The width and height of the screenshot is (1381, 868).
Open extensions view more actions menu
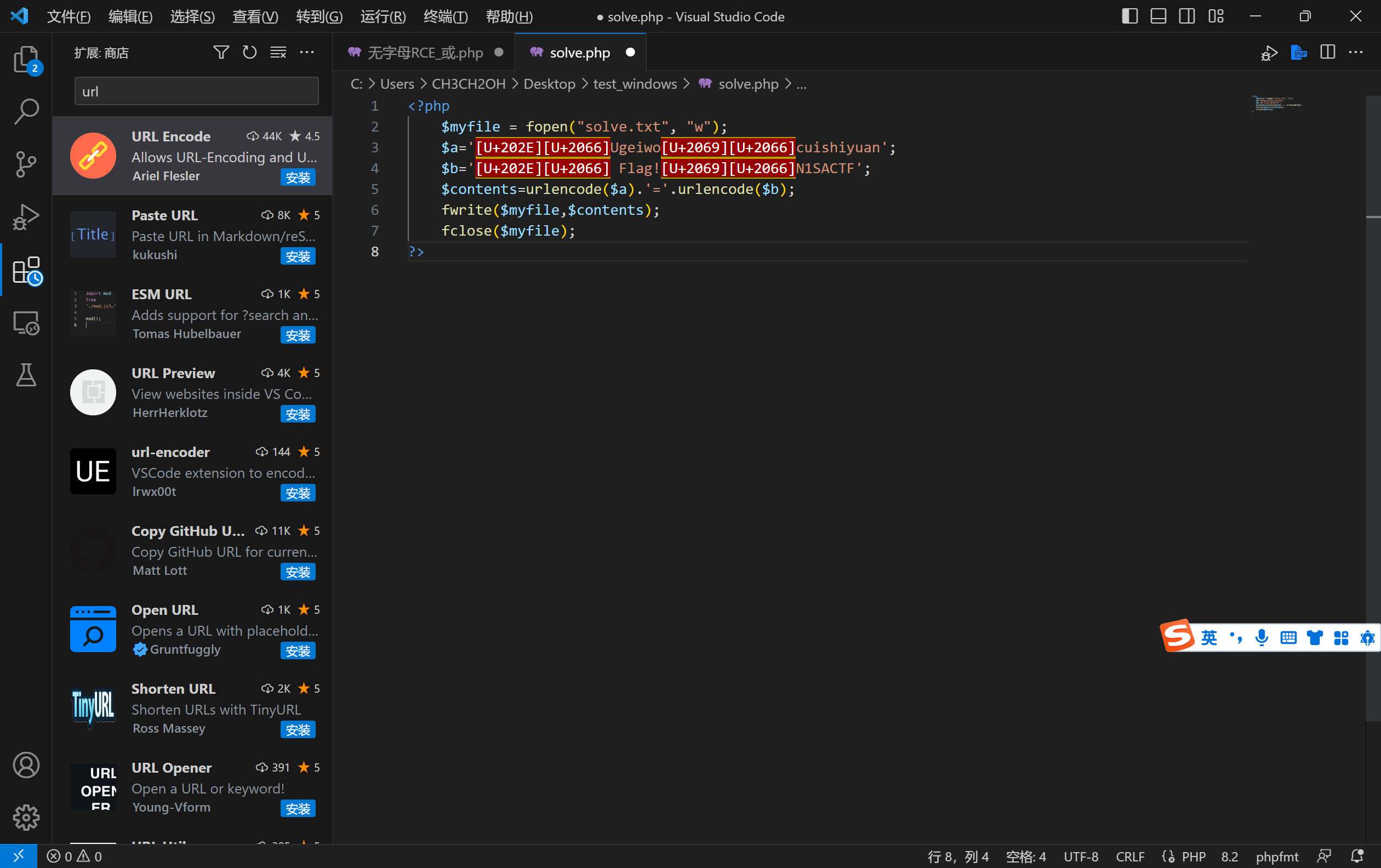[x=307, y=53]
